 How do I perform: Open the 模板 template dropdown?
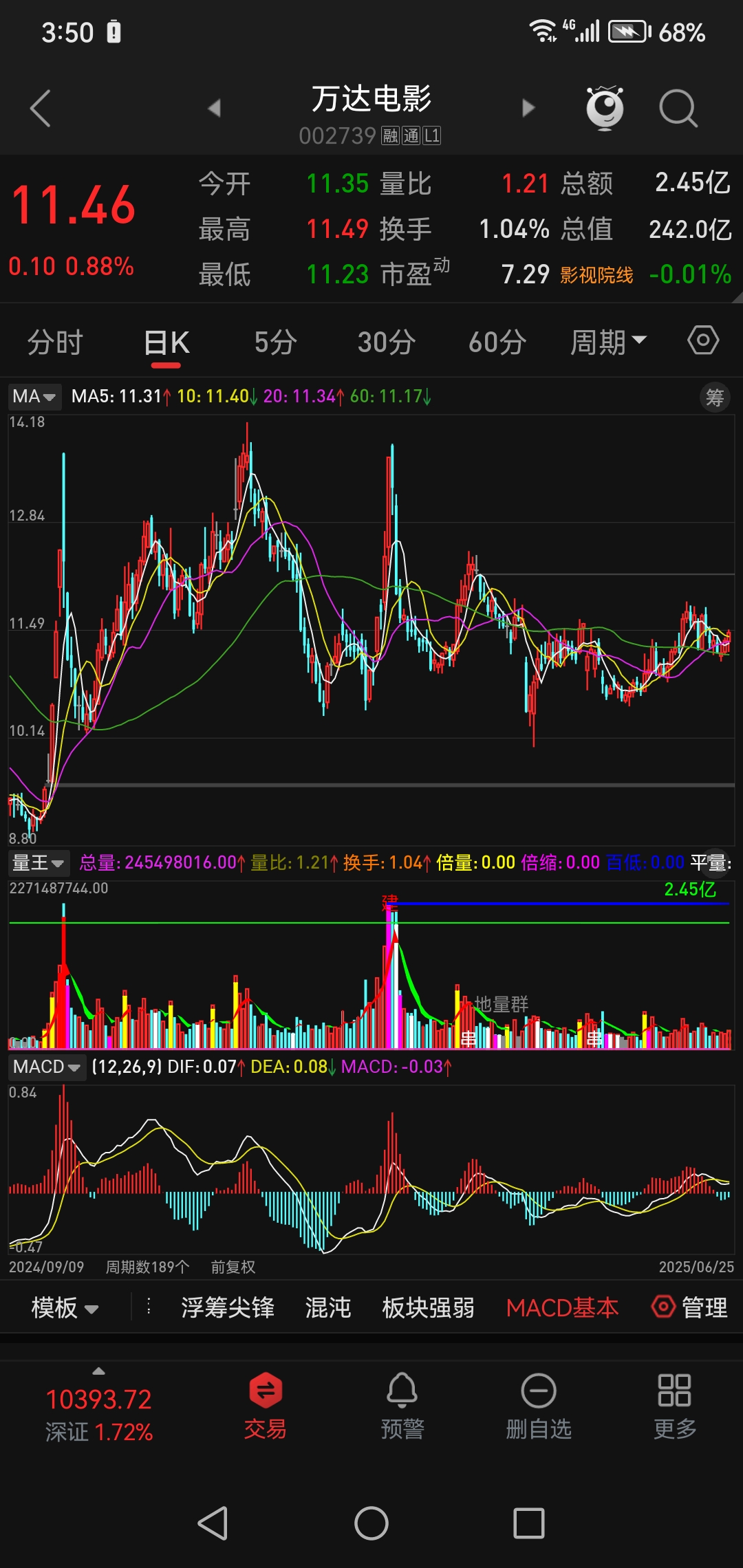(x=65, y=1307)
